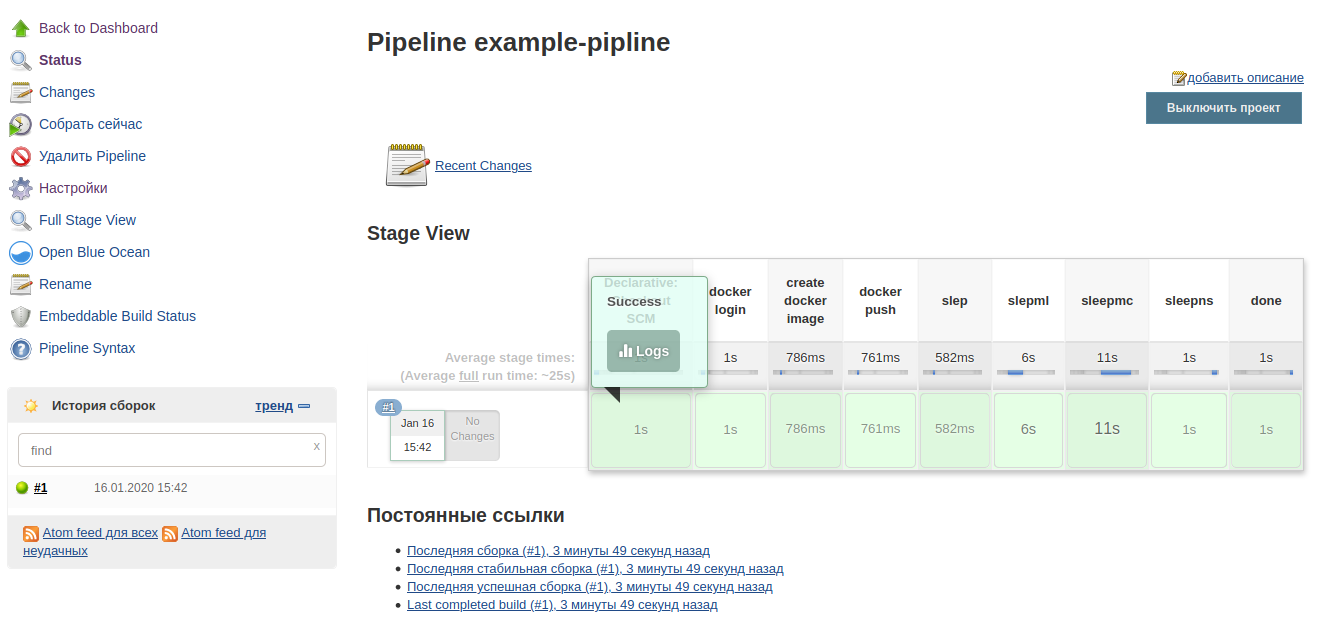Collapse build history using the minus icon
Viewport: 1317px width, 619px height.
tap(304, 406)
